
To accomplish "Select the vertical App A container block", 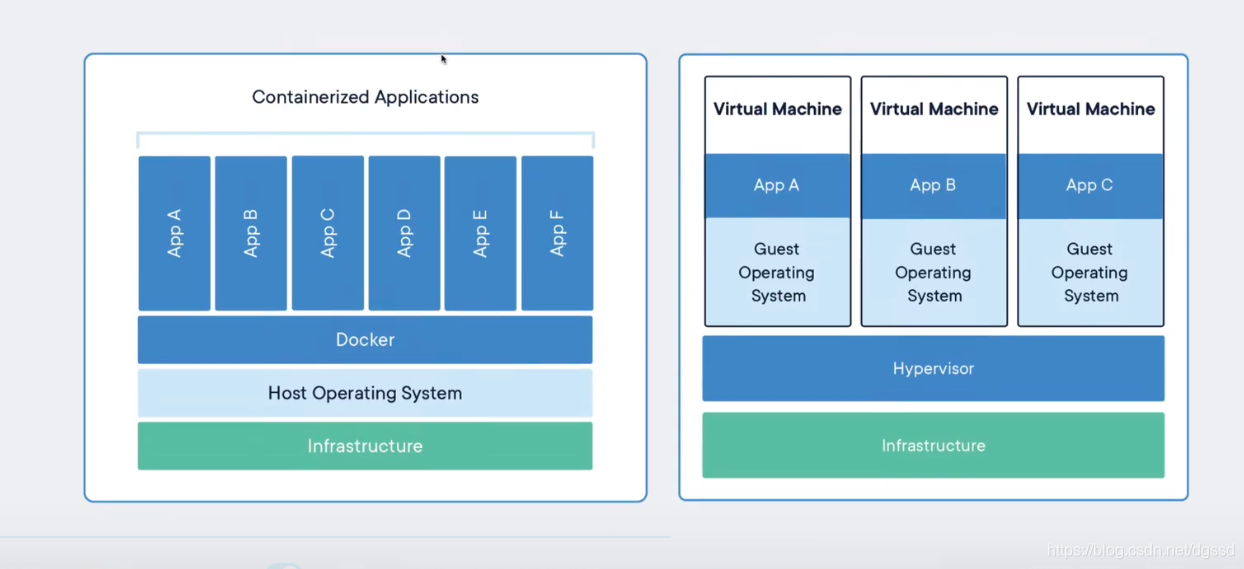I will (x=174, y=233).
